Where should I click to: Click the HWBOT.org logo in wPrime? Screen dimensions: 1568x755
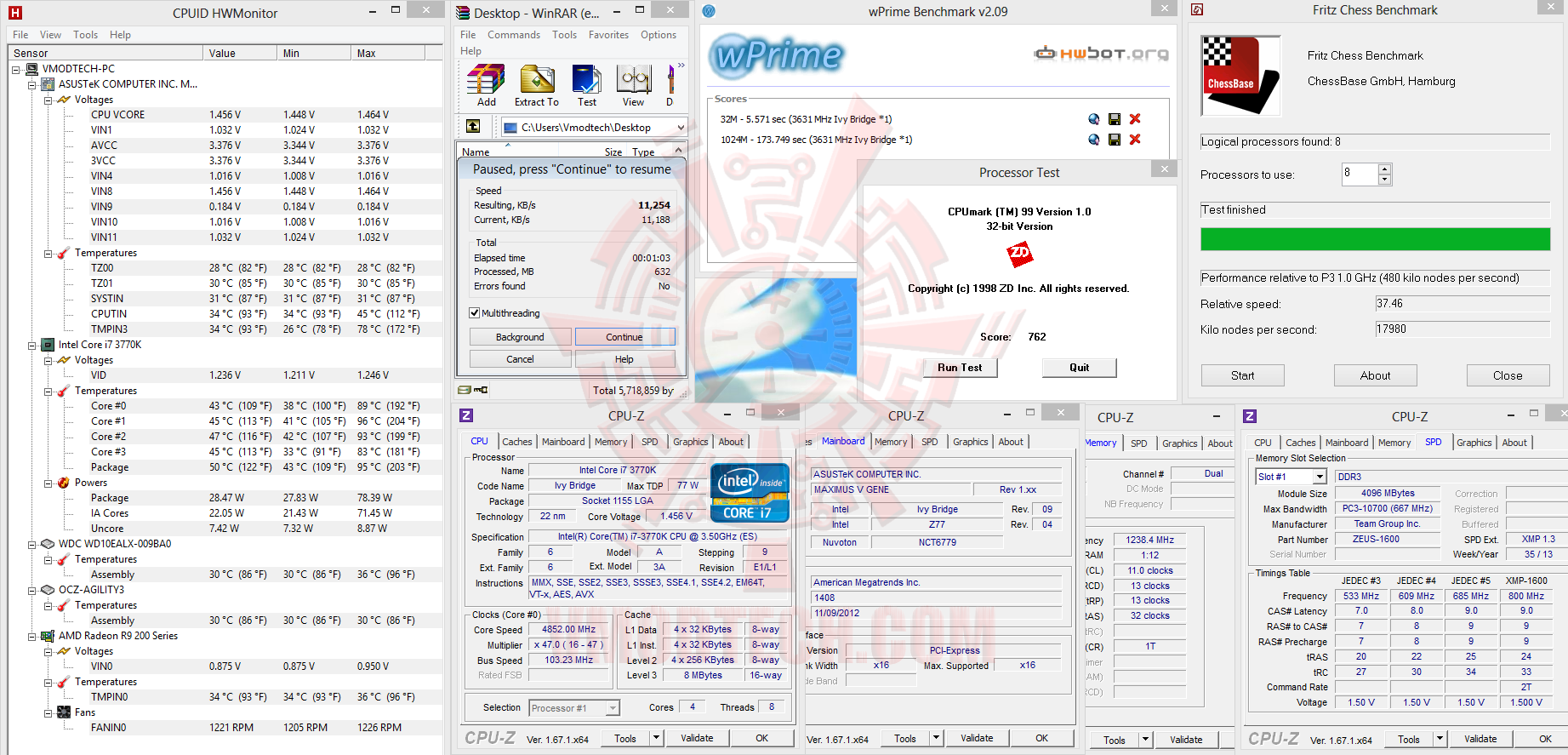coord(1101,54)
